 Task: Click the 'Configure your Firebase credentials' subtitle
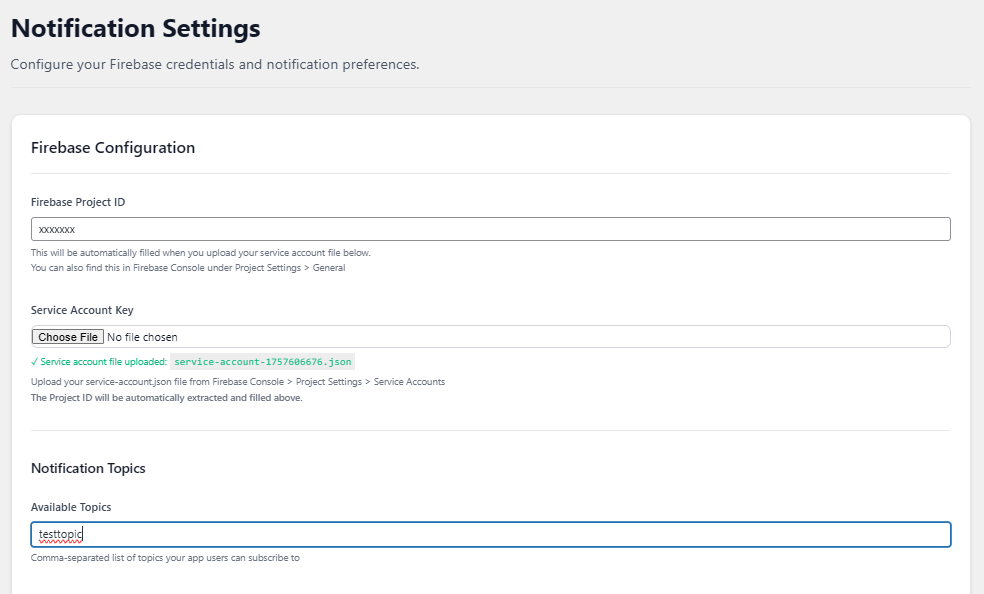click(215, 64)
